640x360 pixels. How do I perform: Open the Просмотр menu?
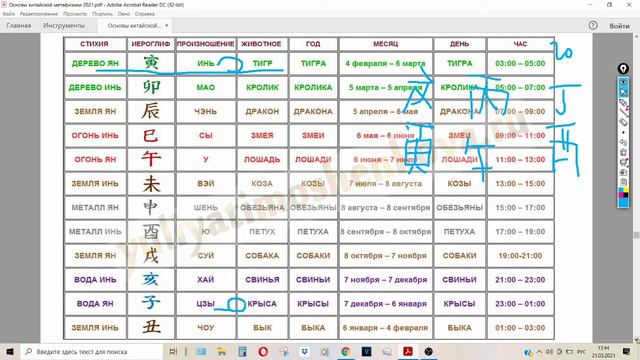75,14
